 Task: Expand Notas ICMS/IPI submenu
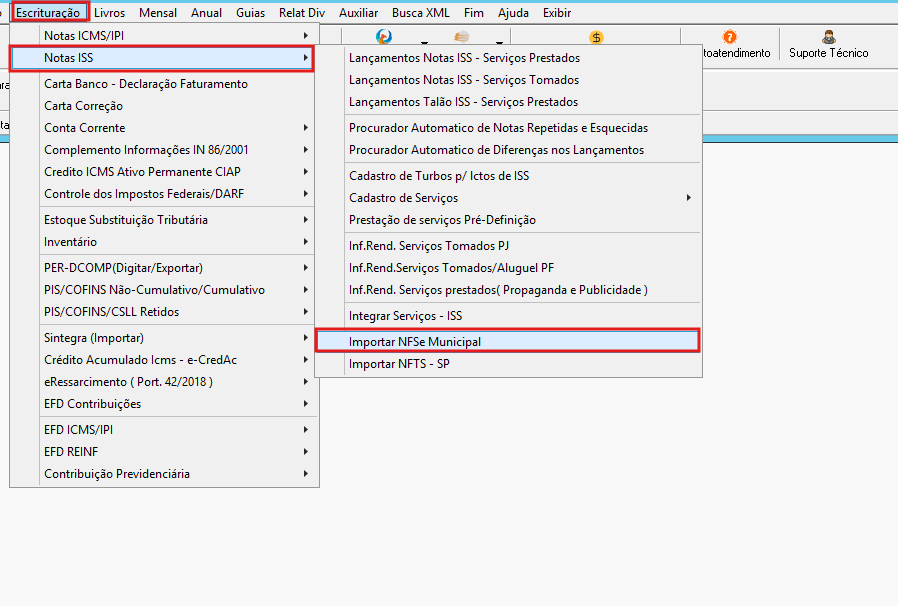pos(162,36)
